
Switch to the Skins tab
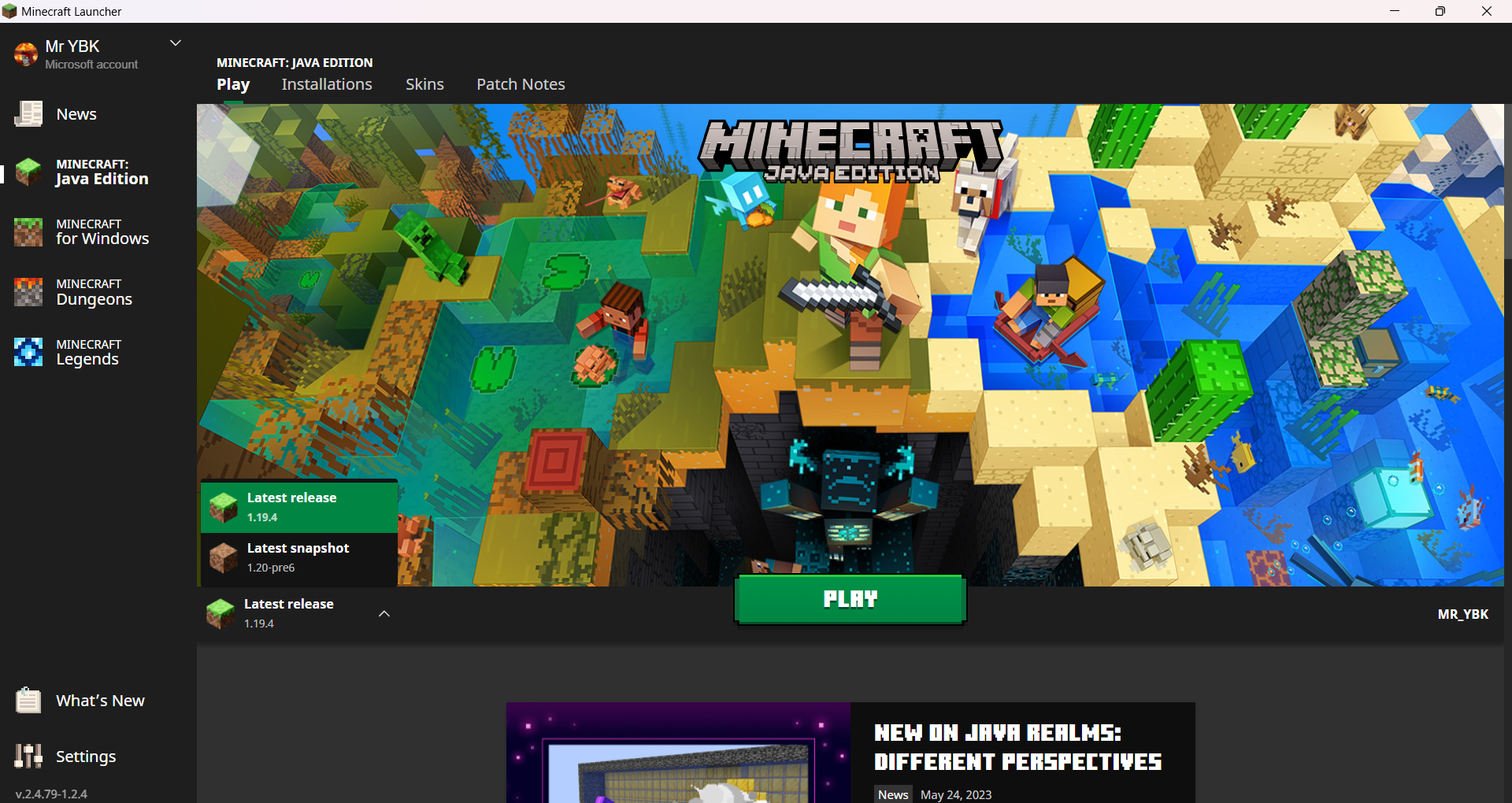[424, 84]
